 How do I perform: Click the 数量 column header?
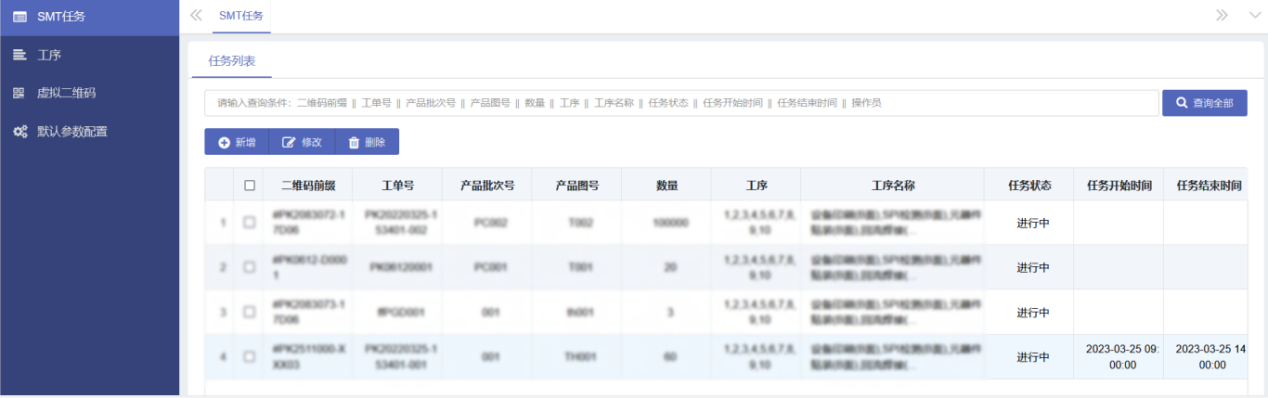(667, 185)
